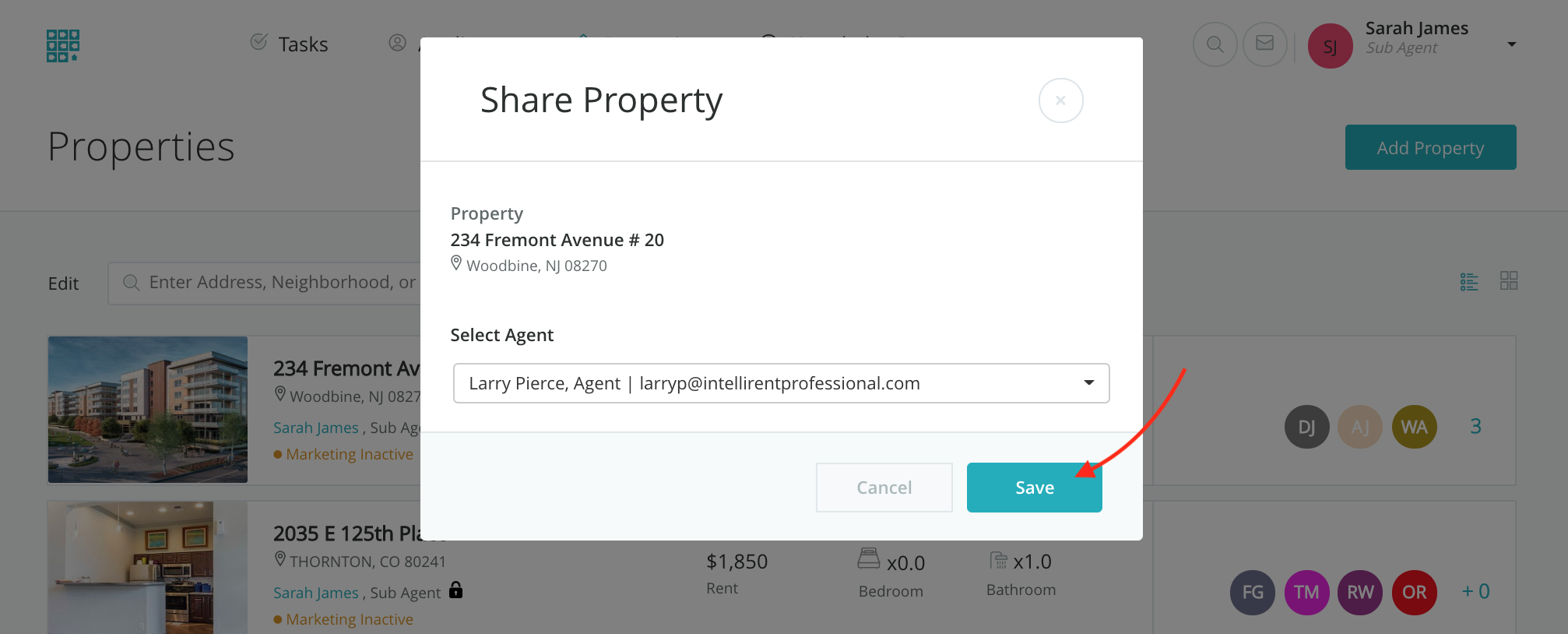Click the OR agent avatar
This screenshot has height=634, width=1568.
1414,592
